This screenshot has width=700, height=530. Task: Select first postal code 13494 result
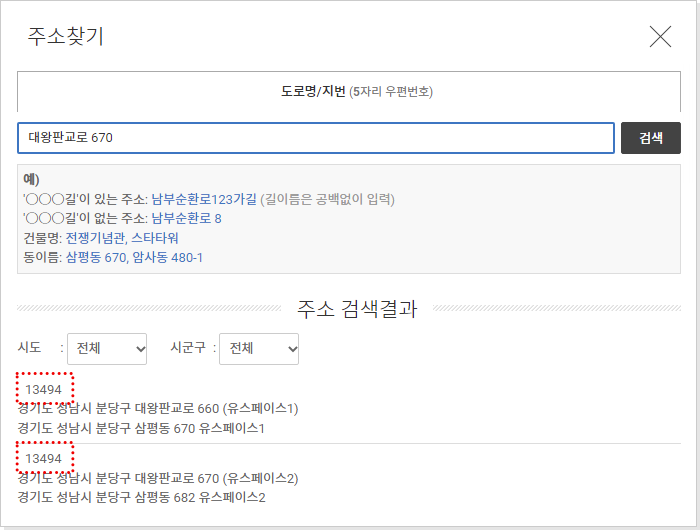pos(44,390)
